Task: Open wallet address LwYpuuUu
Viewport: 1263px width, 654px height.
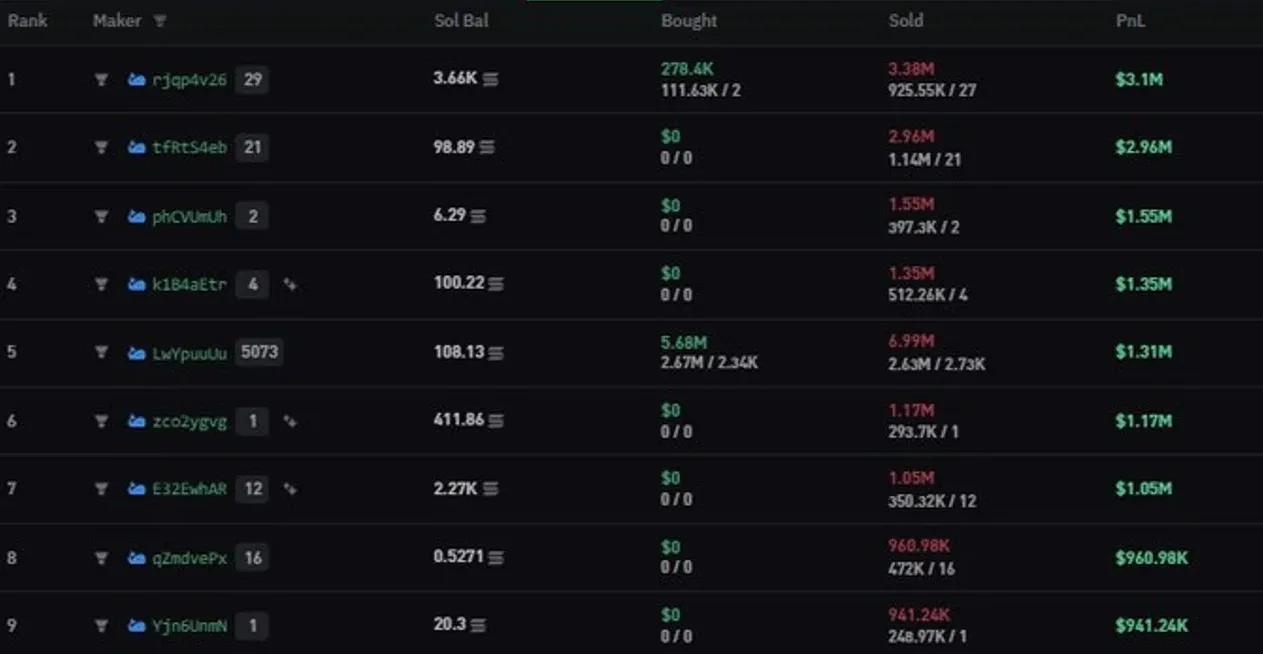Action: [190, 353]
